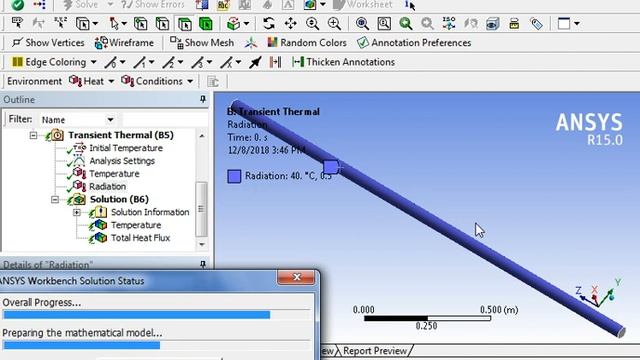Toggle Magnifier Window icon
Image resolution: width=640 pixels, height=360 pixels.
(x=384, y=23)
